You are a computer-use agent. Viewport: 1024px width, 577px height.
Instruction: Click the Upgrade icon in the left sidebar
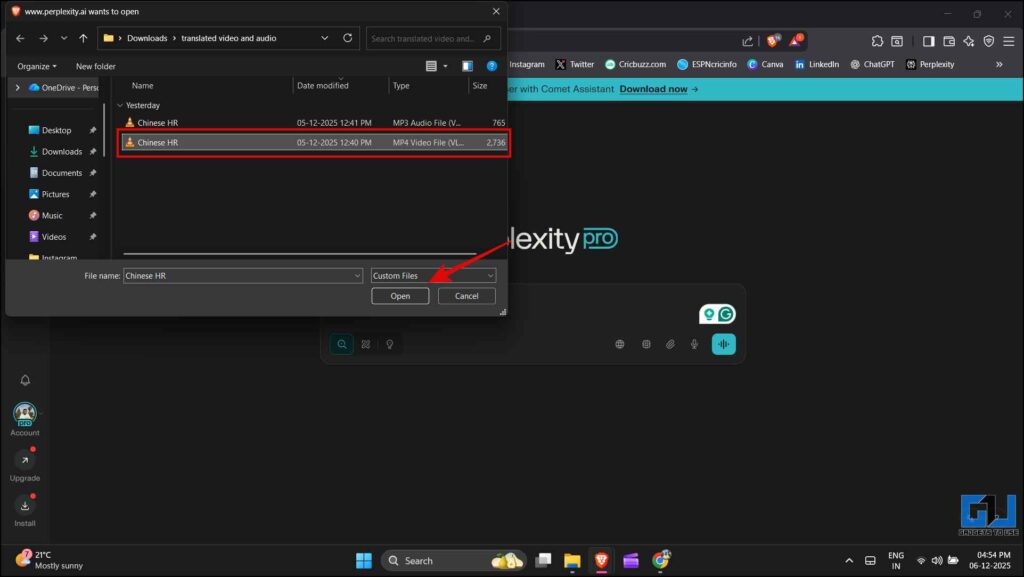[24, 460]
